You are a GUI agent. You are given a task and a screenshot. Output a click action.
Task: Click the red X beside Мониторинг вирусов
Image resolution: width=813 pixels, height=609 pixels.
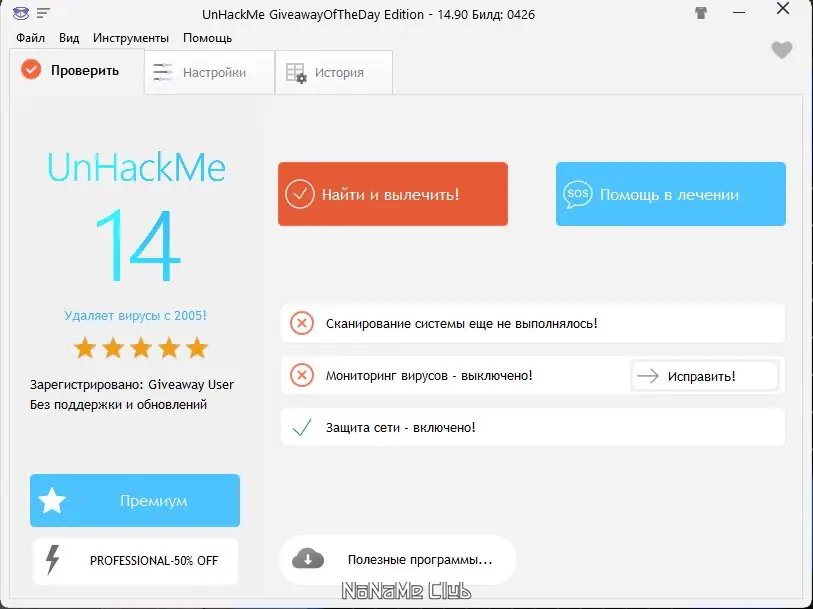[302, 375]
